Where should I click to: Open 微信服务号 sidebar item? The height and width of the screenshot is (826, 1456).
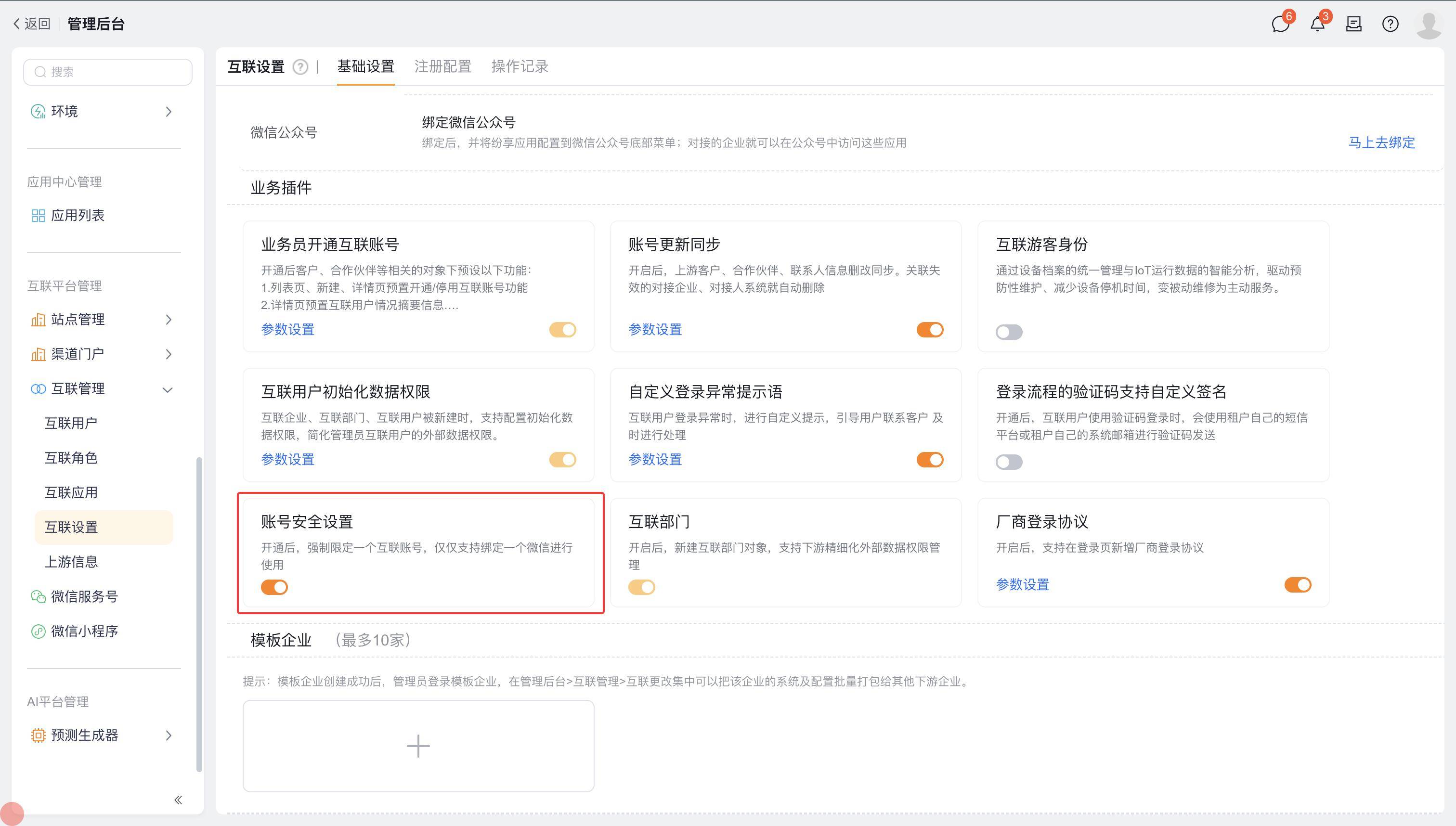[x=84, y=596]
